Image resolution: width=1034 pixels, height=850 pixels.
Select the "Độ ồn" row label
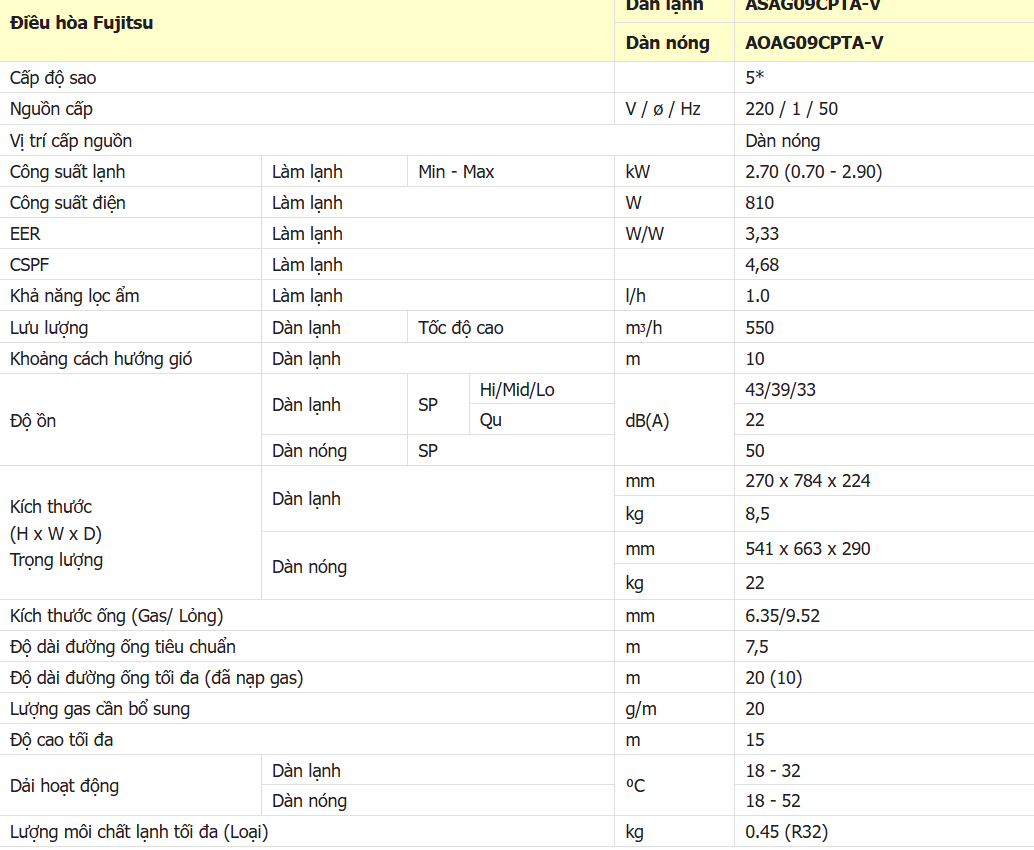(33, 421)
